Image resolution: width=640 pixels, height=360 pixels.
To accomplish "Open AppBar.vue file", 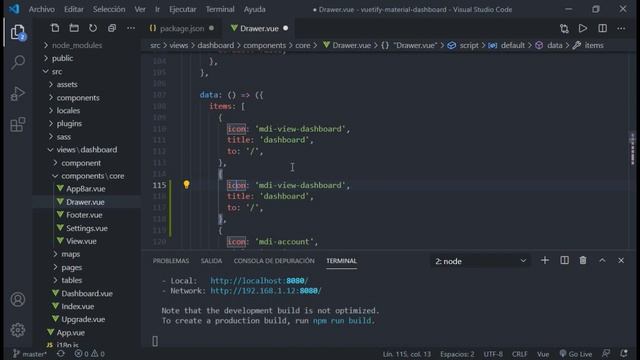I will tap(86, 189).
